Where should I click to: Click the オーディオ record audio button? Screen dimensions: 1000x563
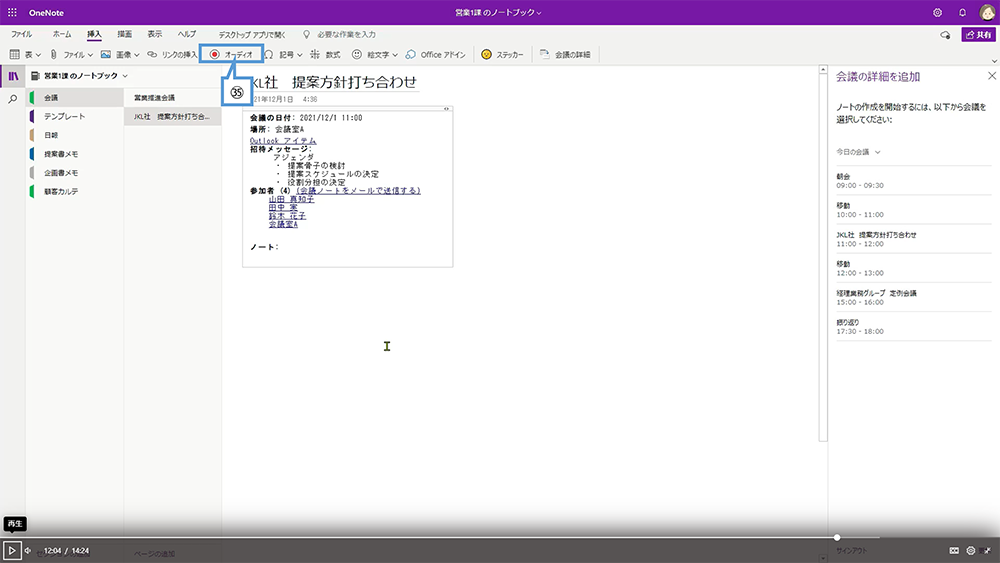click(231, 54)
